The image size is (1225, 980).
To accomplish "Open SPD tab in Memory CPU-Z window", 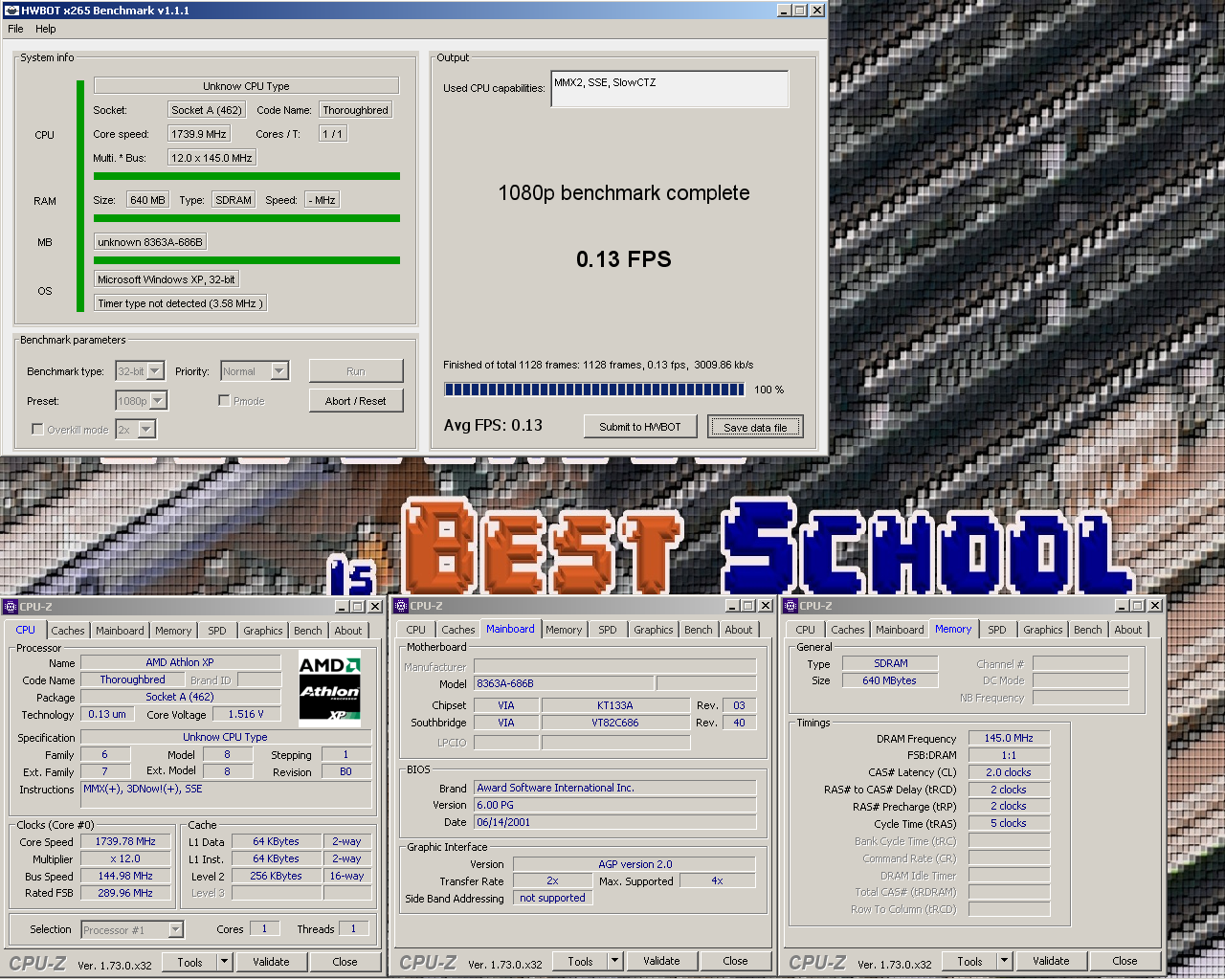I will (997, 630).
